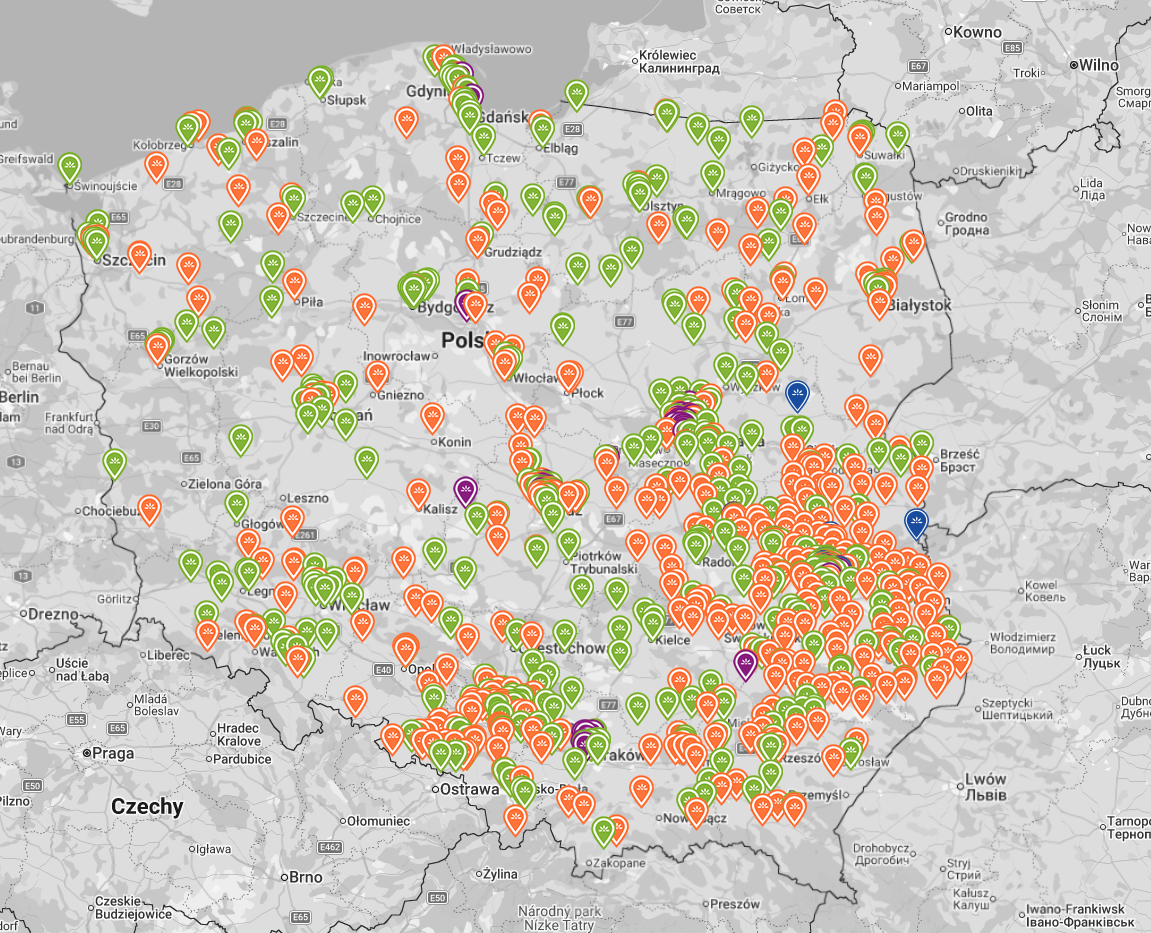Image resolution: width=1151 pixels, height=933 pixels.
Task: Click the Lwów city label
Action: pyautogui.click(x=985, y=786)
